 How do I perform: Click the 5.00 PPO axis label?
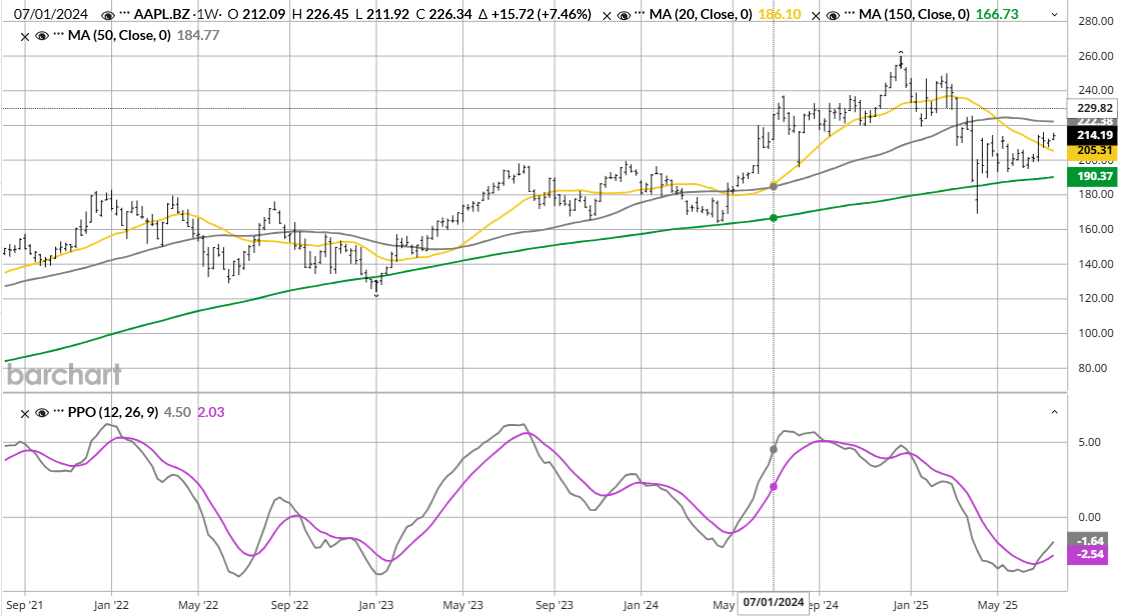pyautogui.click(x=1090, y=442)
